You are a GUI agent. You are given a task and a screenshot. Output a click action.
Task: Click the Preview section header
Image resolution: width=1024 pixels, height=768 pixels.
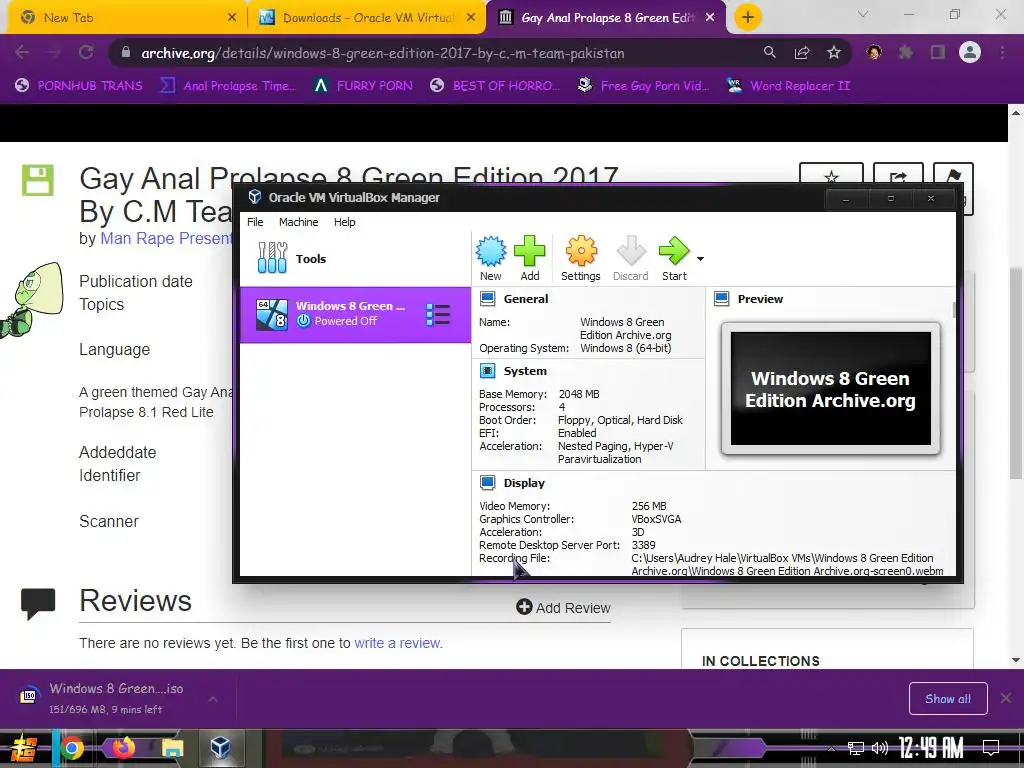[x=760, y=299]
